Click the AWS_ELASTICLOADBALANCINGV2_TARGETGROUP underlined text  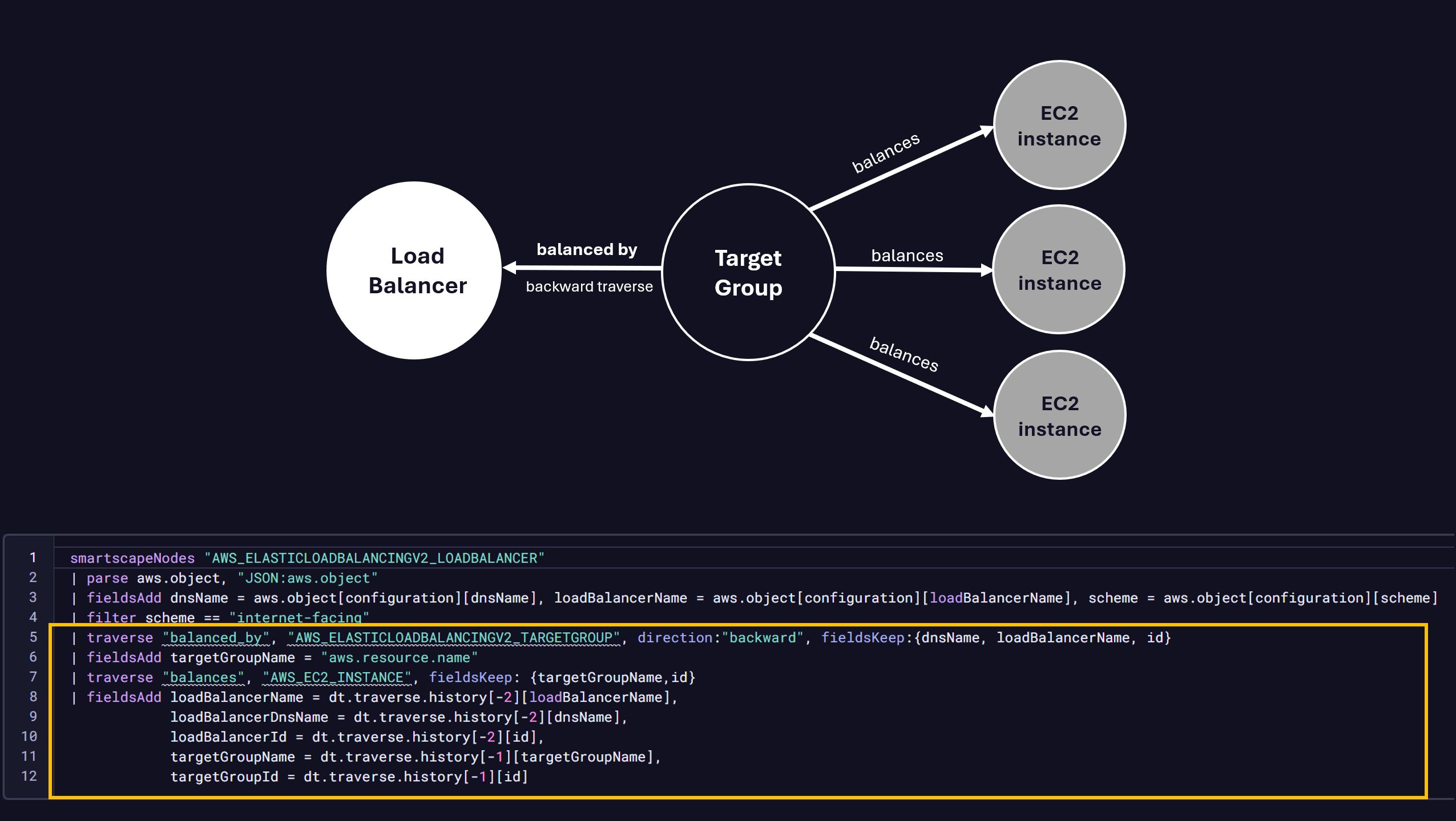point(454,637)
